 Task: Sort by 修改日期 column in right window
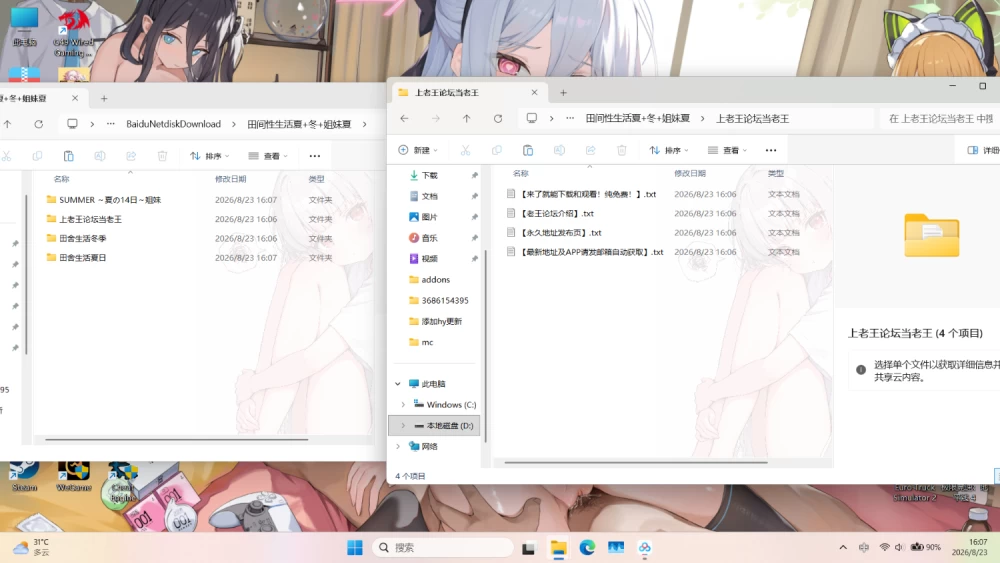pos(690,173)
